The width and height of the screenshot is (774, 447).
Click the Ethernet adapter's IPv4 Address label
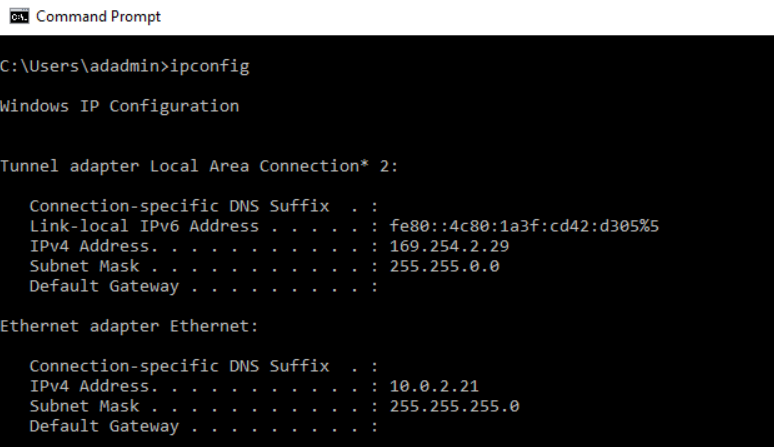(x=90, y=386)
